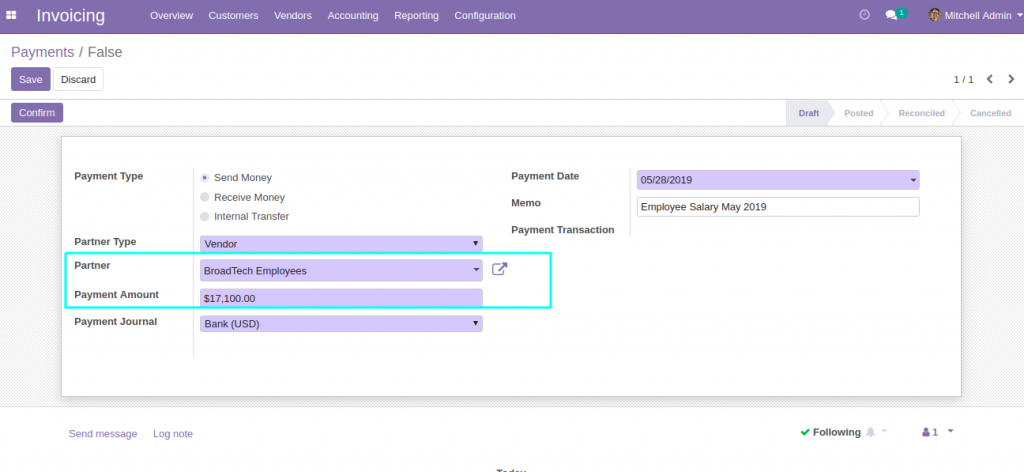
Task: Go to the next record arrow
Action: pos(1011,79)
